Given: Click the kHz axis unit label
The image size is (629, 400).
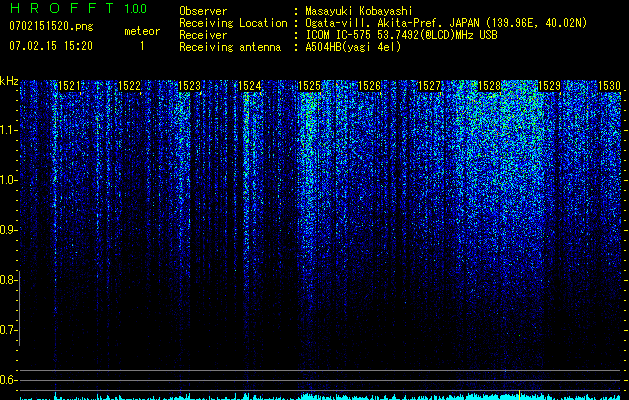Looking at the screenshot, I should [x=9, y=81].
